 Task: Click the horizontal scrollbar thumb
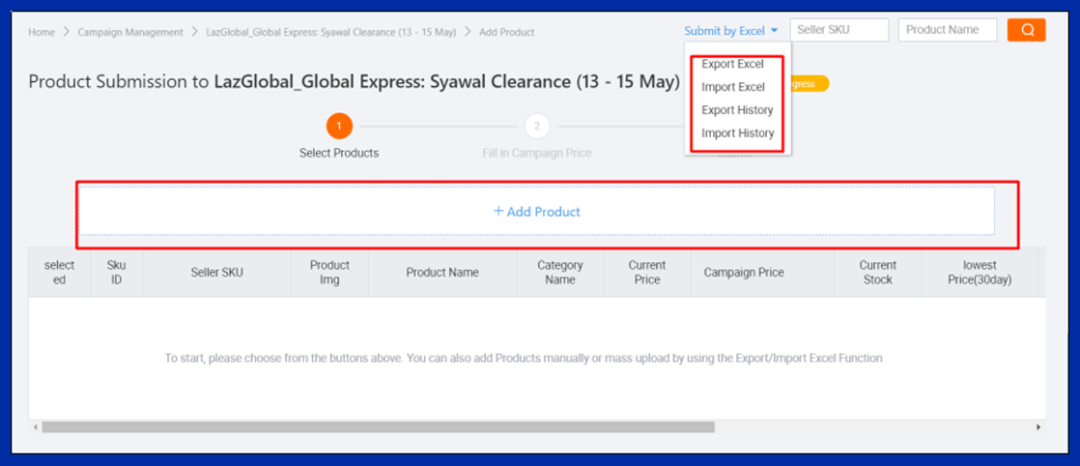coord(378,427)
